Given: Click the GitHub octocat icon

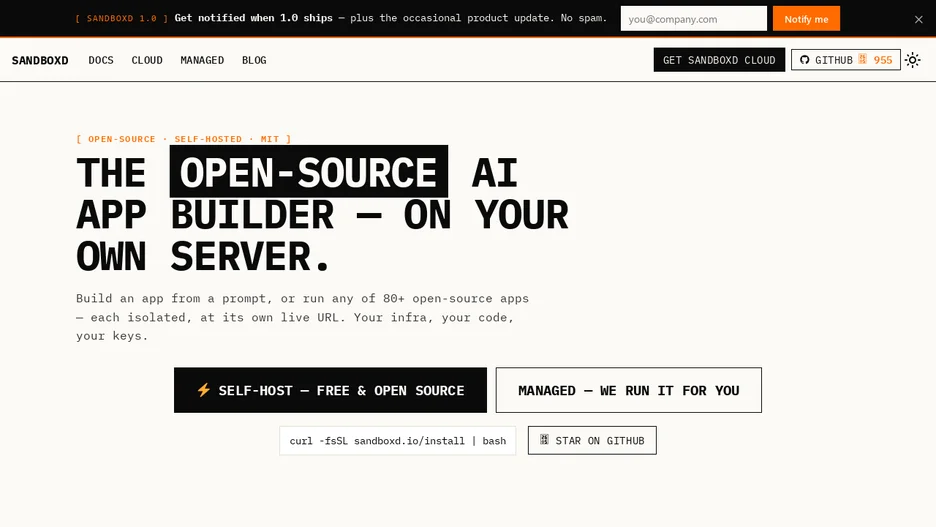Looking at the screenshot, I should click(805, 60).
